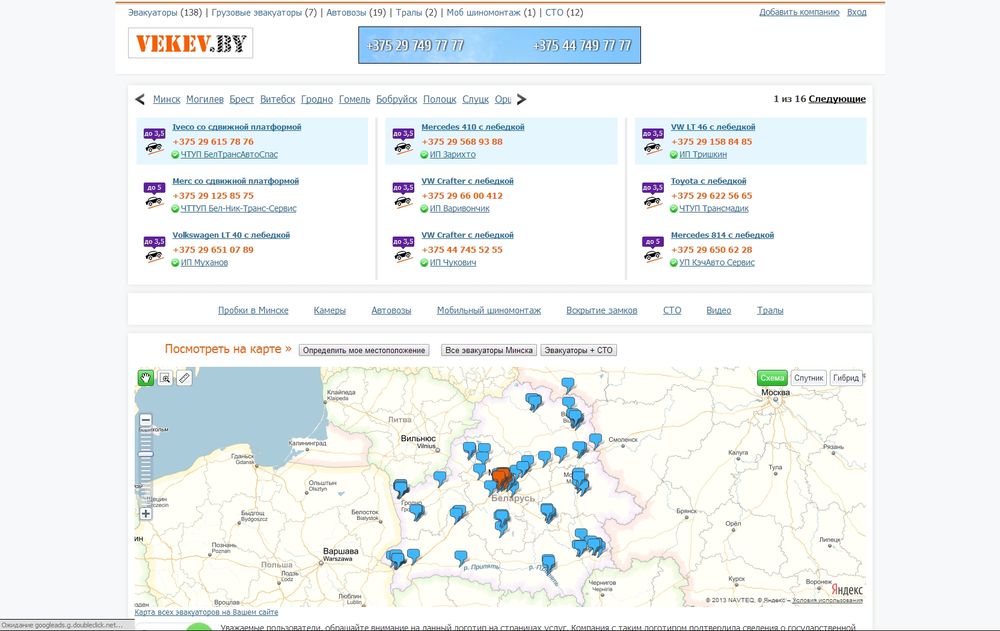Select the ruler distance tool on map
Viewport: 1000px width, 631px height.
[x=184, y=378]
